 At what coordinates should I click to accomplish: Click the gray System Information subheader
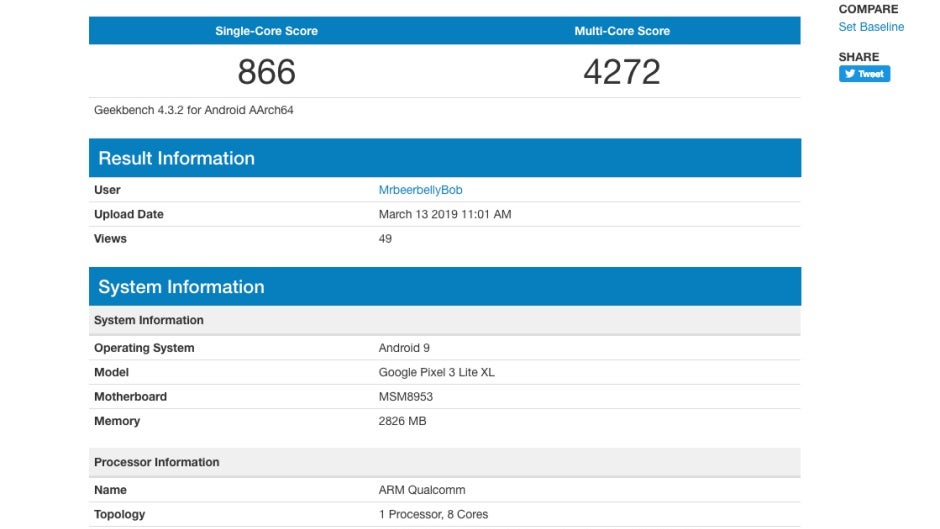coord(445,320)
